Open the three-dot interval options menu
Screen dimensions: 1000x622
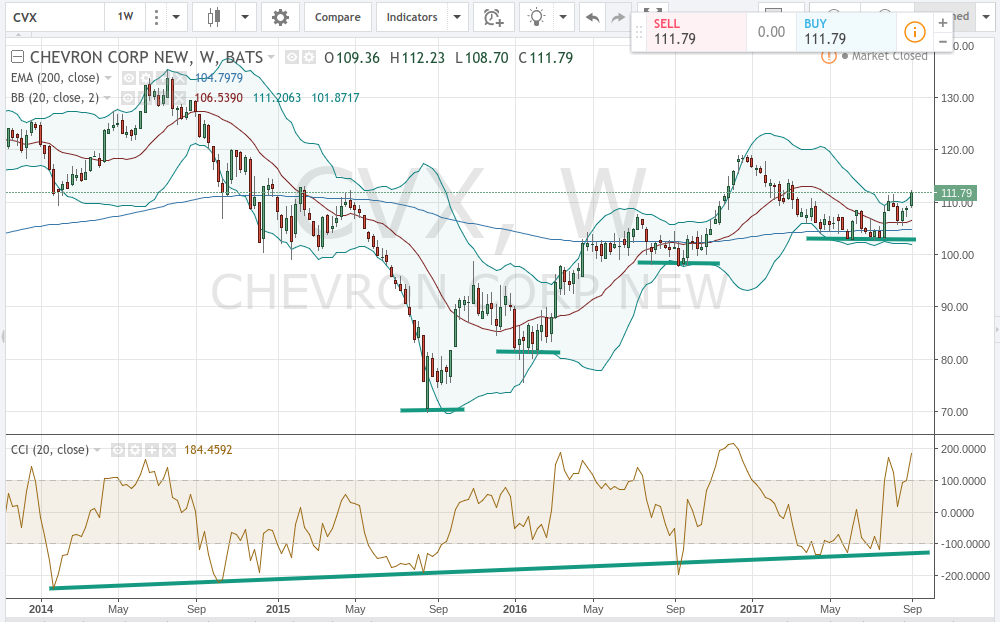pyautogui.click(x=156, y=17)
